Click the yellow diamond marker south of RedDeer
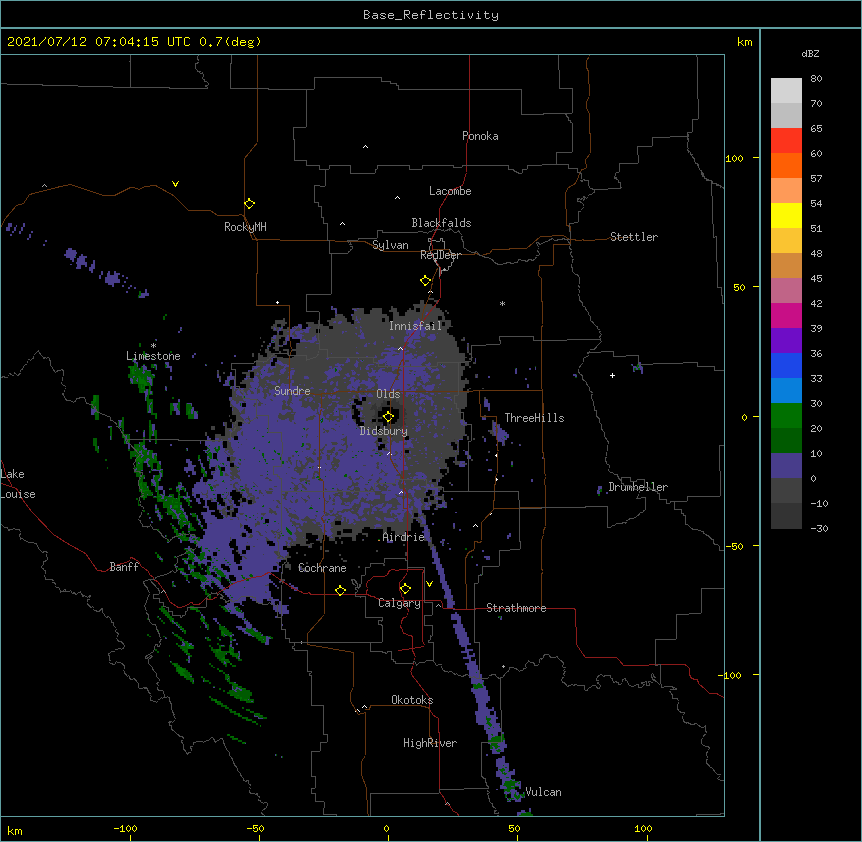Image resolution: width=862 pixels, height=842 pixels. click(425, 281)
